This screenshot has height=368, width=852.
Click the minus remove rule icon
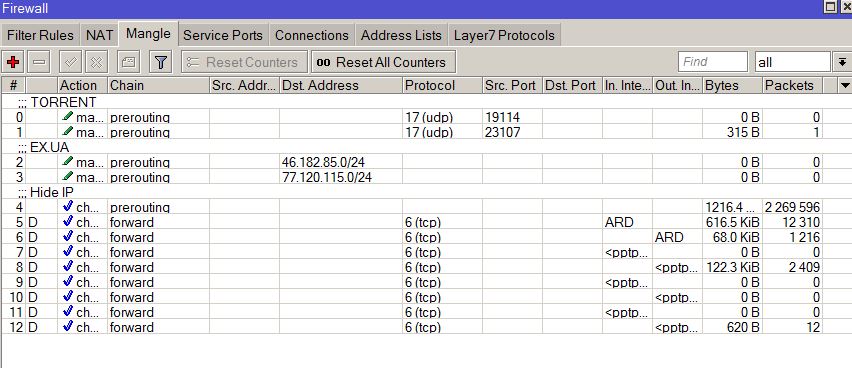(x=39, y=62)
